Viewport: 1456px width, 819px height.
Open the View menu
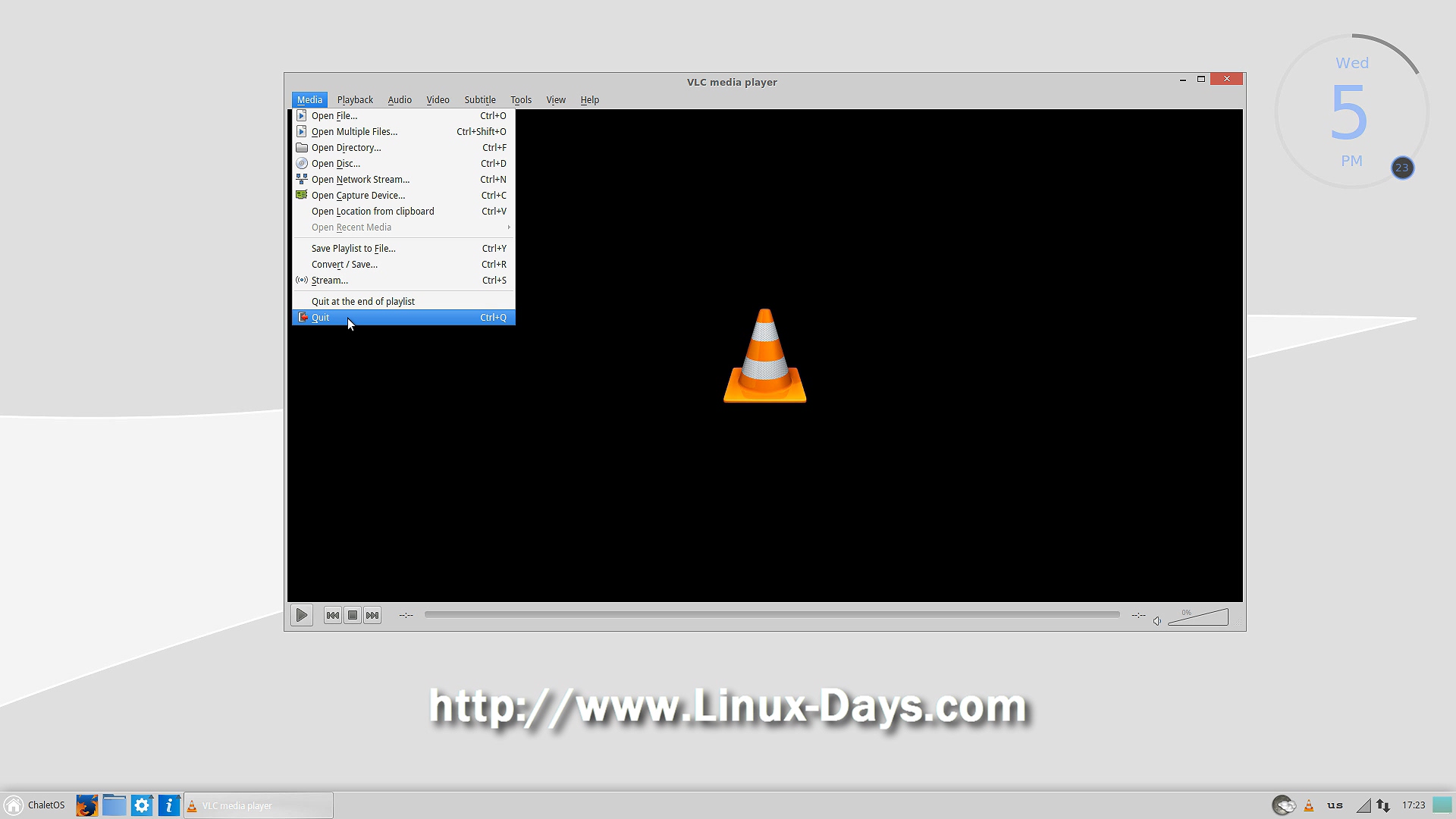pos(556,100)
